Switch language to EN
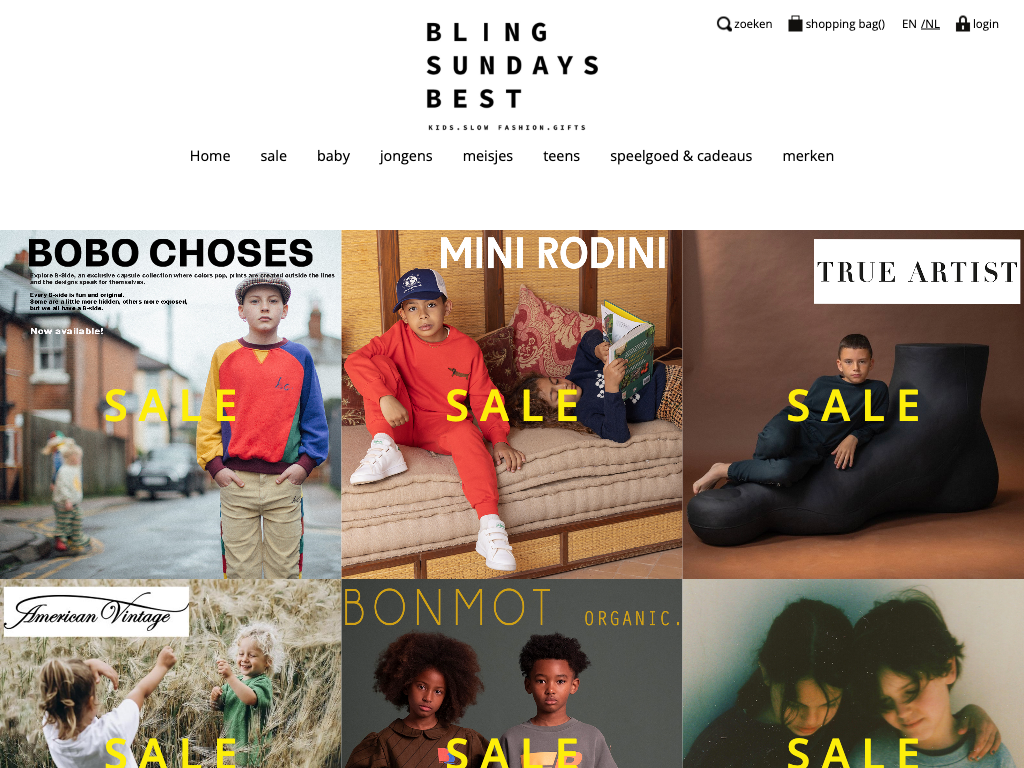The image size is (1024, 768). click(x=909, y=24)
